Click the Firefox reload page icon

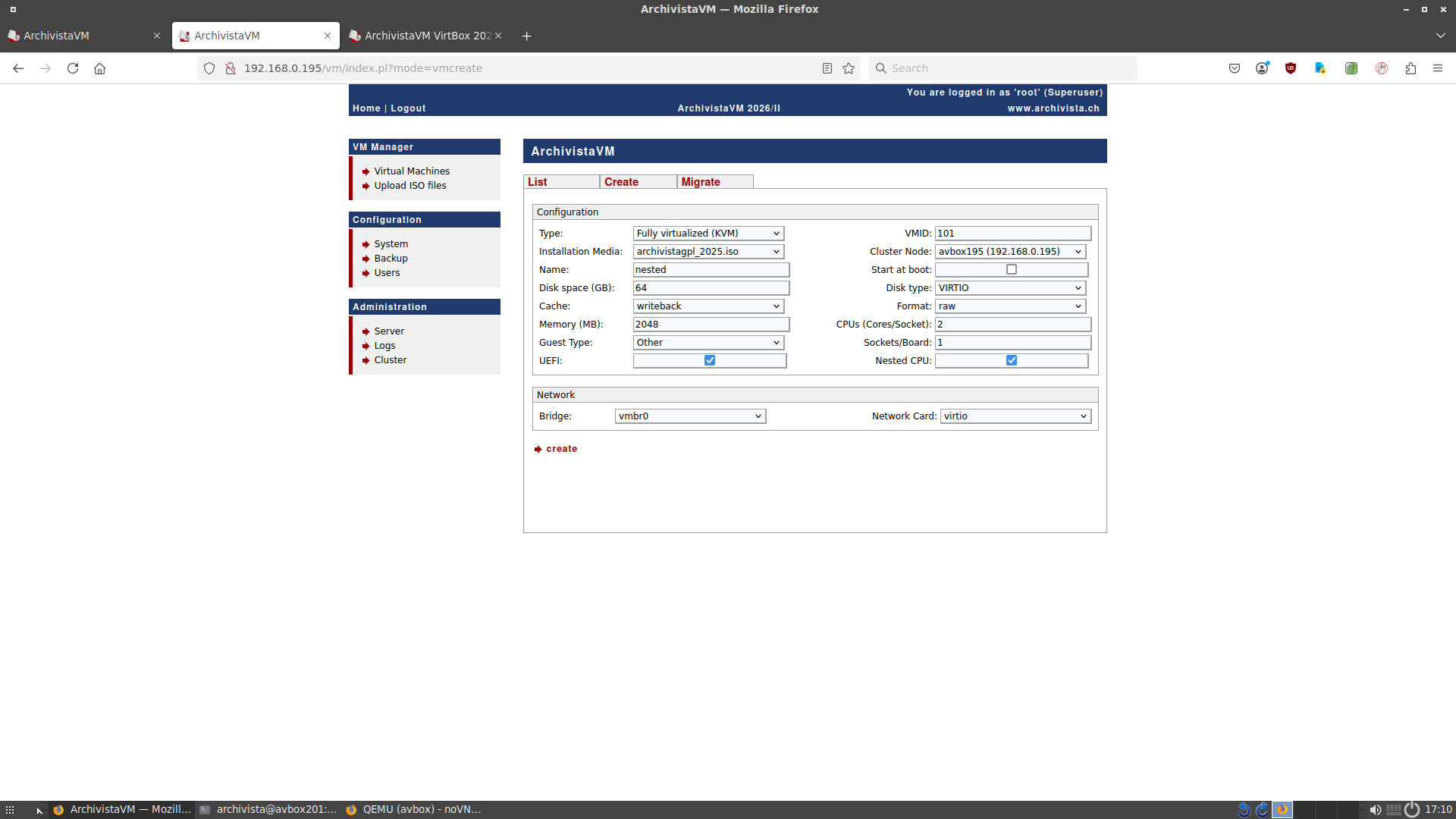(73, 68)
